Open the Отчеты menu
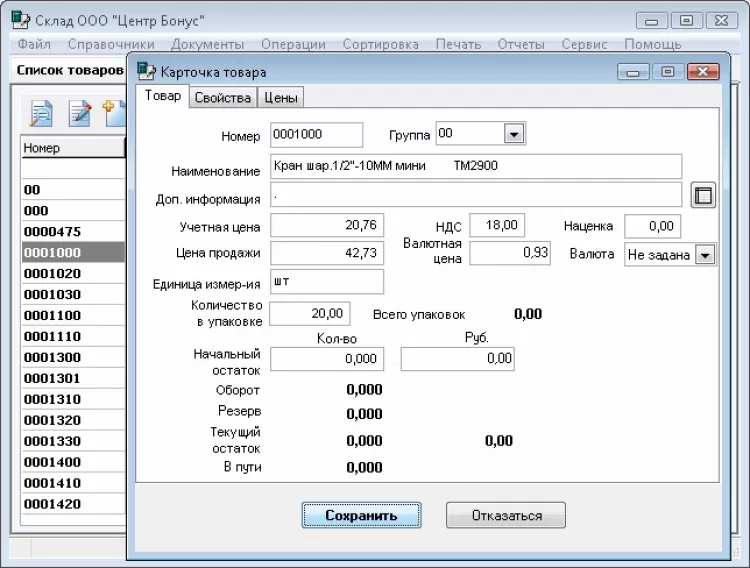The height and width of the screenshot is (568, 750). [x=521, y=44]
